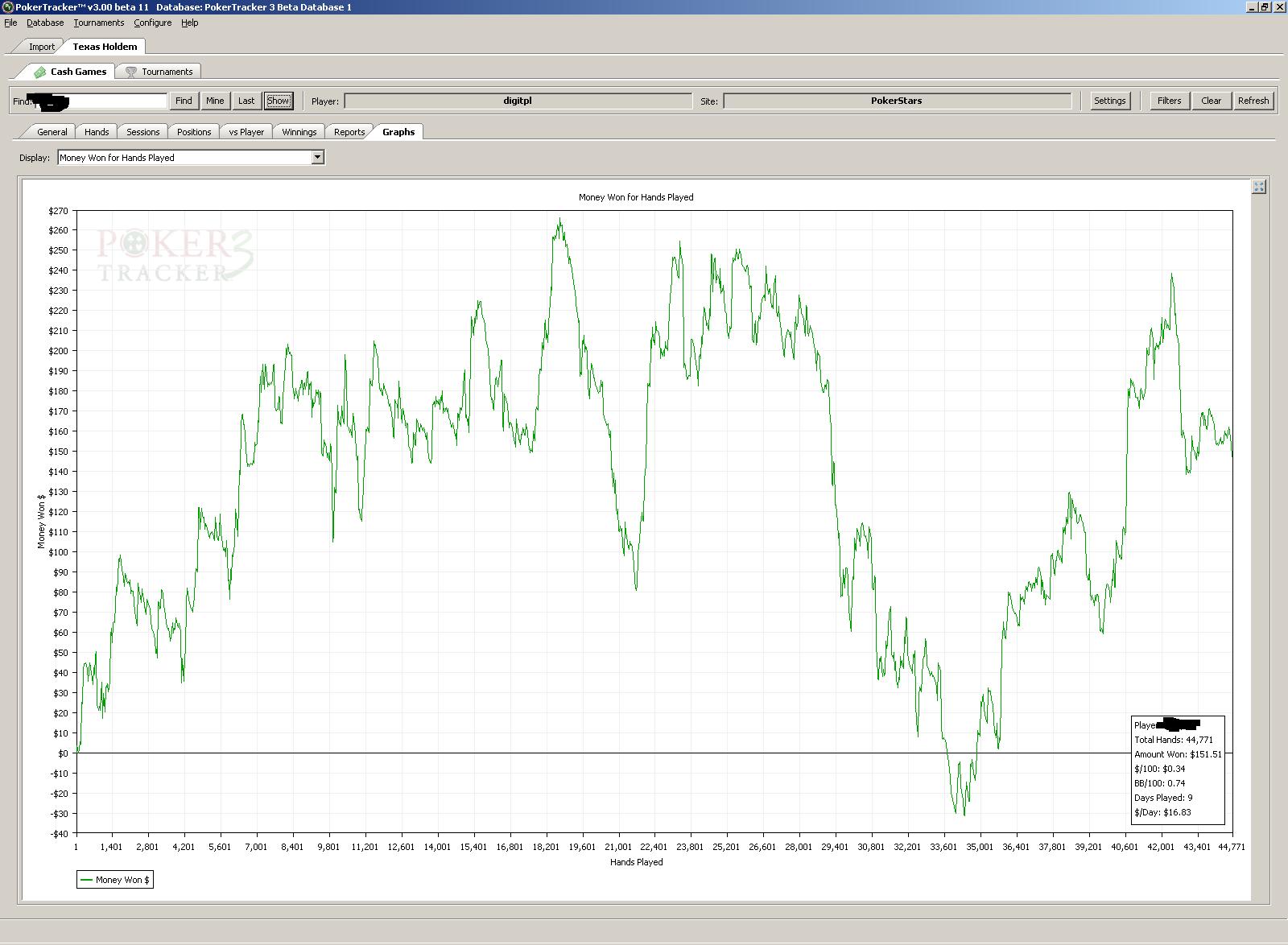Image resolution: width=1288 pixels, height=945 pixels.
Task: Click the Refresh button
Action: pyautogui.click(x=1253, y=101)
